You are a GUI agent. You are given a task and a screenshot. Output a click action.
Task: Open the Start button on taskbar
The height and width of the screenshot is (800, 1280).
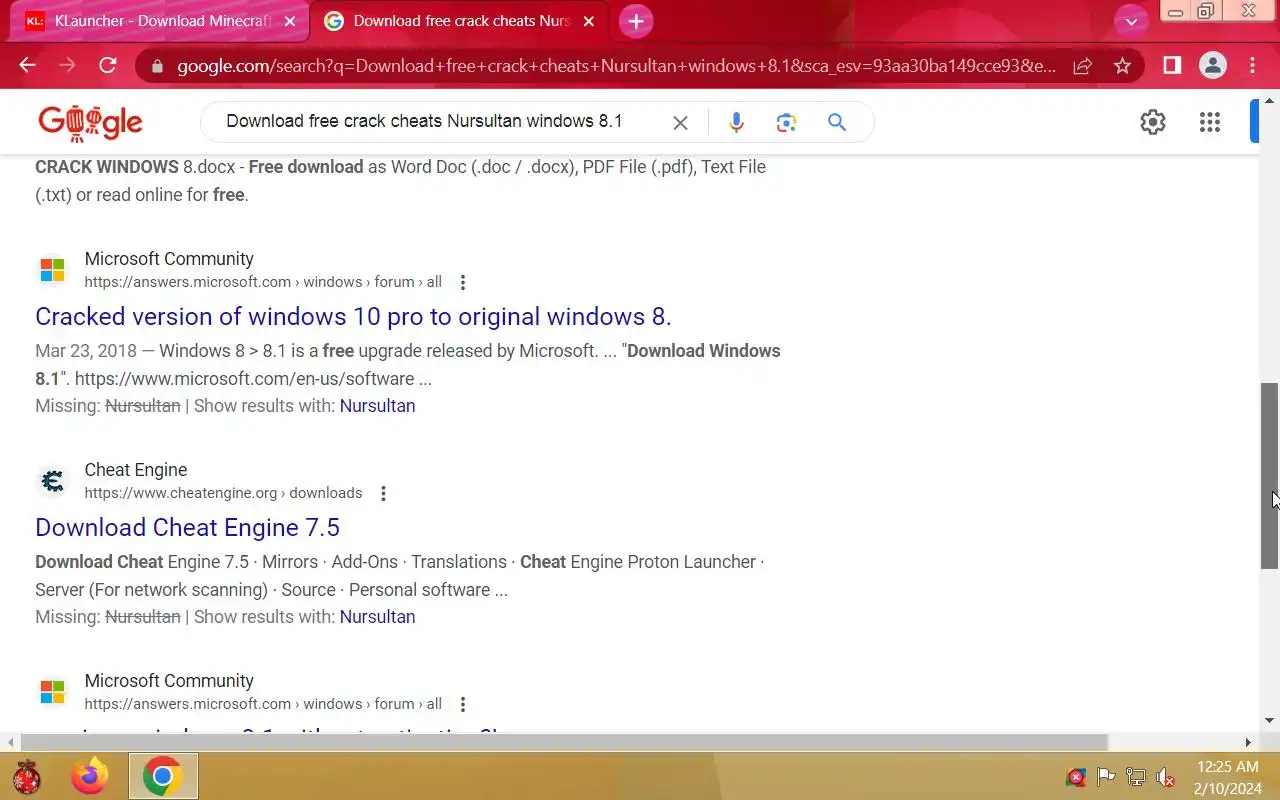click(26, 776)
